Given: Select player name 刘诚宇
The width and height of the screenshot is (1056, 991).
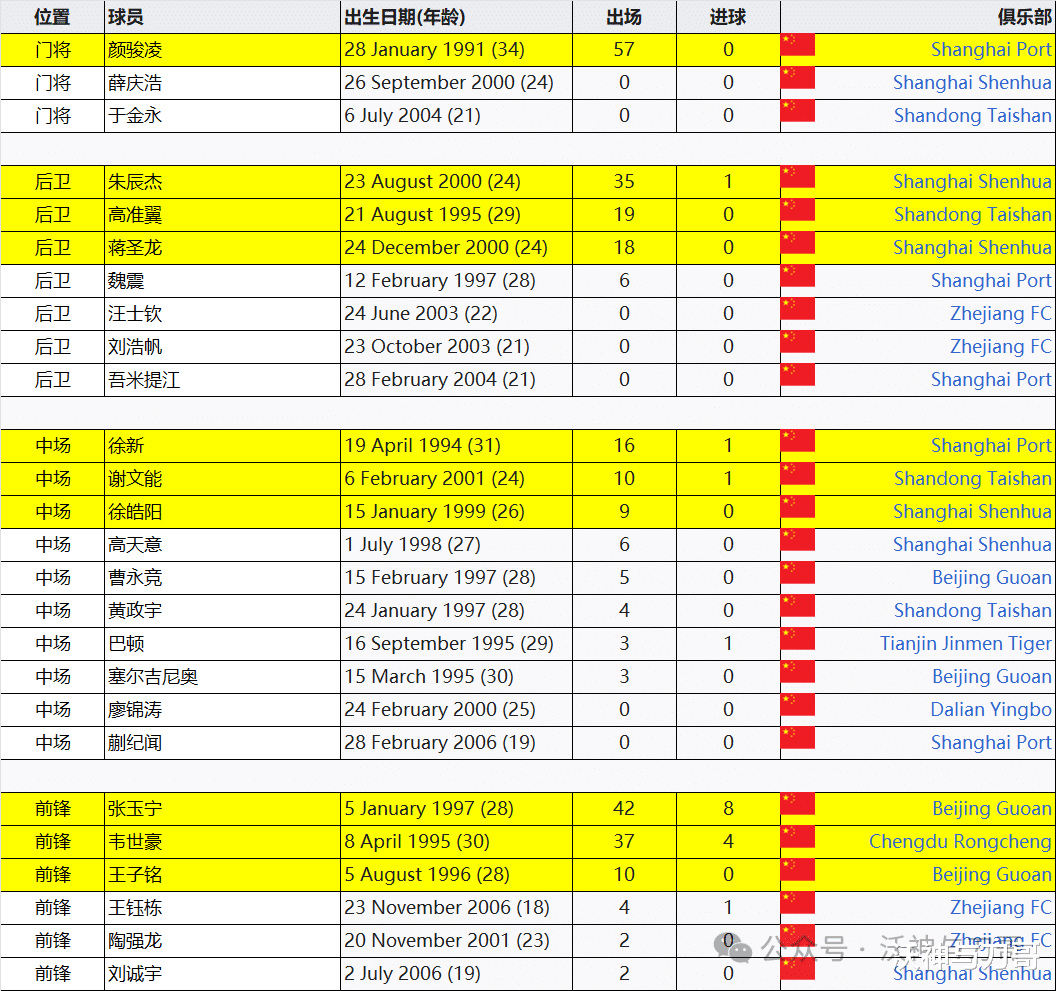Looking at the screenshot, I should [x=135, y=974].
